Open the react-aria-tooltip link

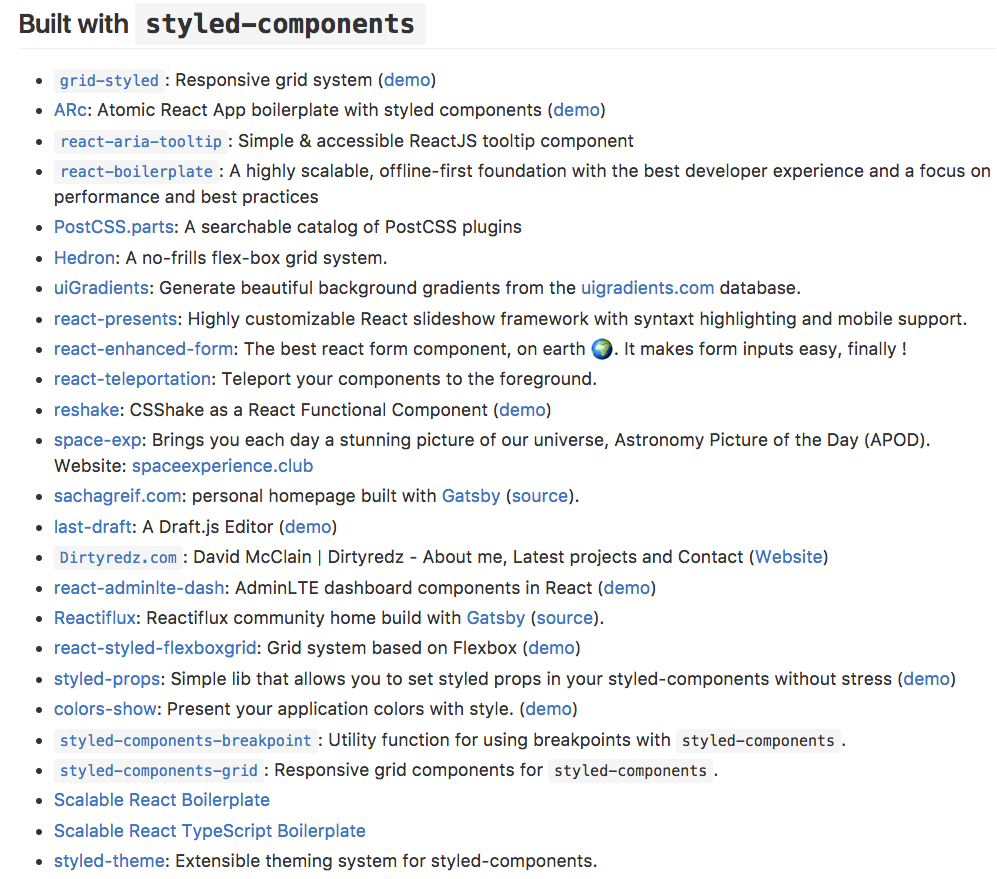pos(141,141)
